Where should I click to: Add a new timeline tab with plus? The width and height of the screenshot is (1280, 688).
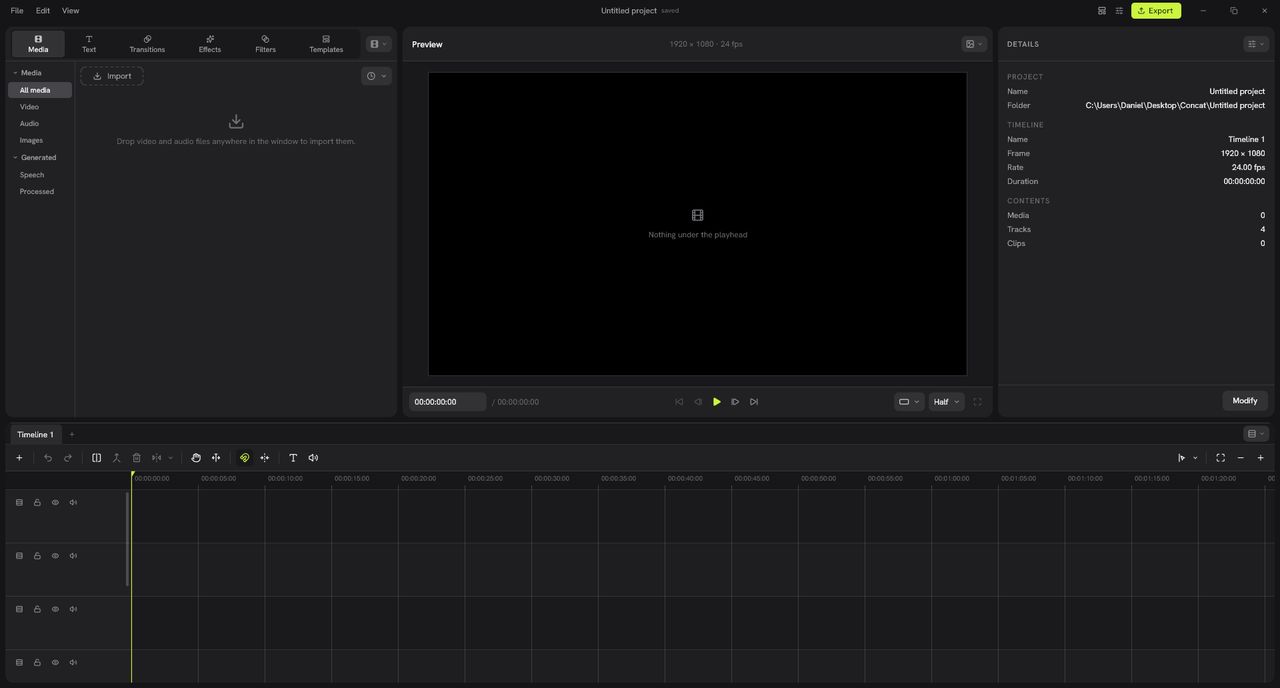72,434
